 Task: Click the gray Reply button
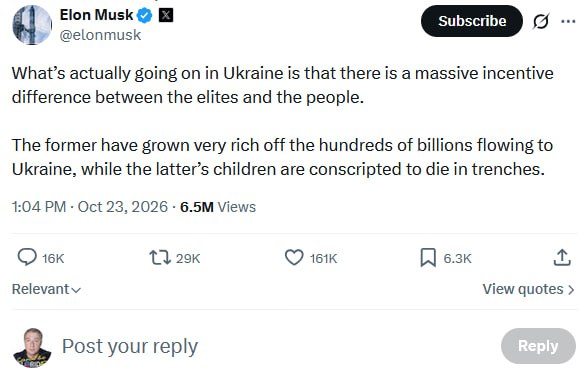coord(538,346)
